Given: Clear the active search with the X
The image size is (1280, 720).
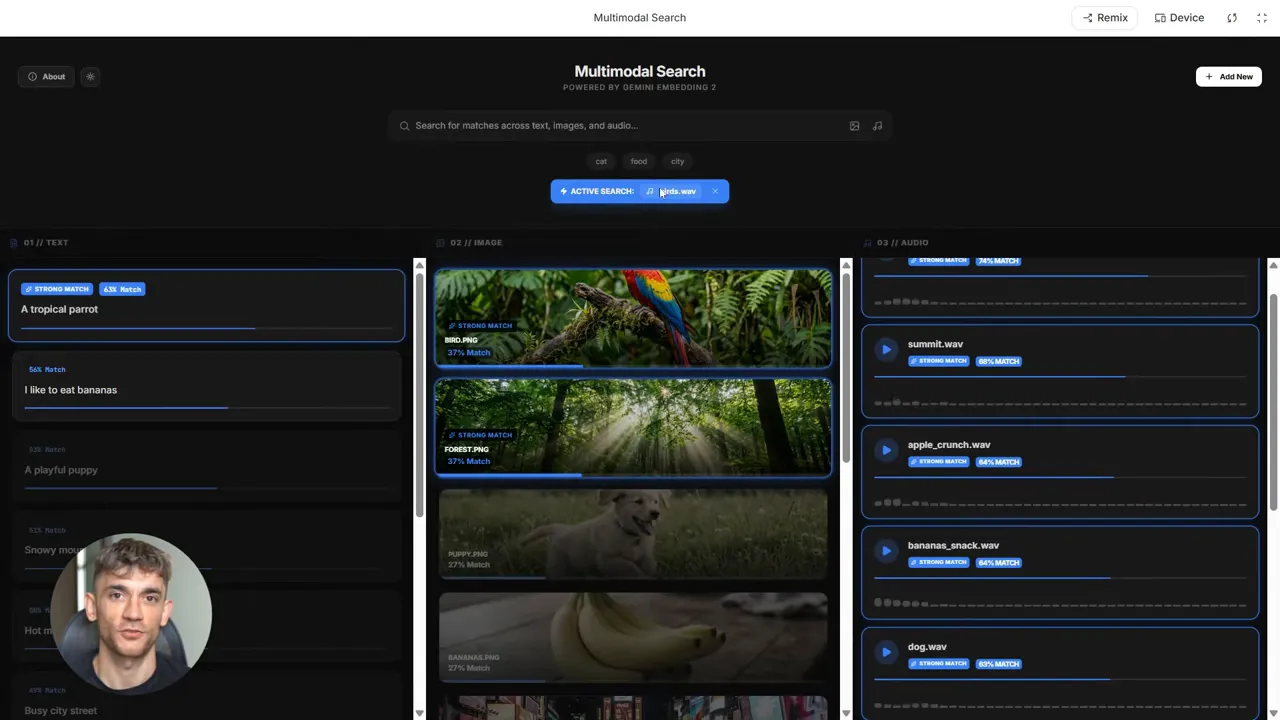Looking at the screenshot, I should pos(715,191).
